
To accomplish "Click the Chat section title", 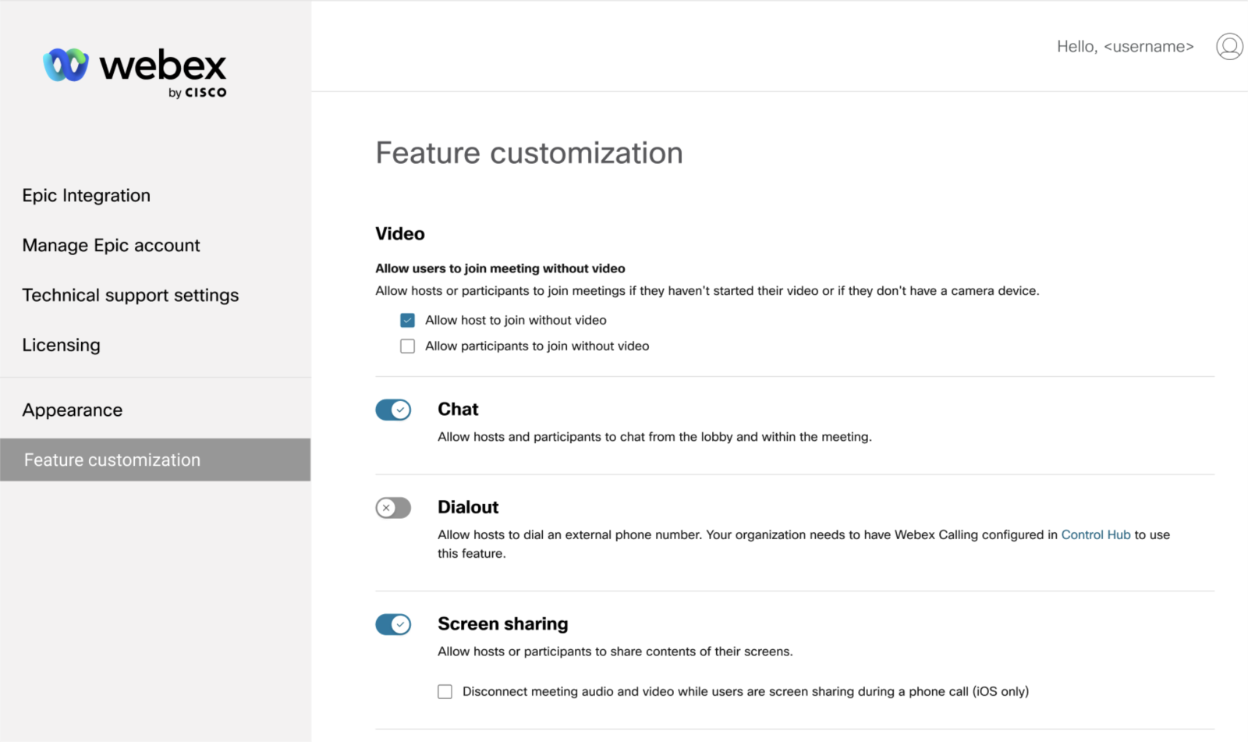I will pos(458,409).
